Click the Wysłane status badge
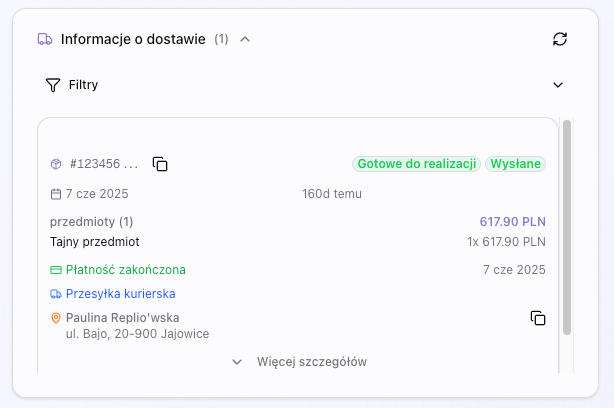 click(x=515, y=164)
